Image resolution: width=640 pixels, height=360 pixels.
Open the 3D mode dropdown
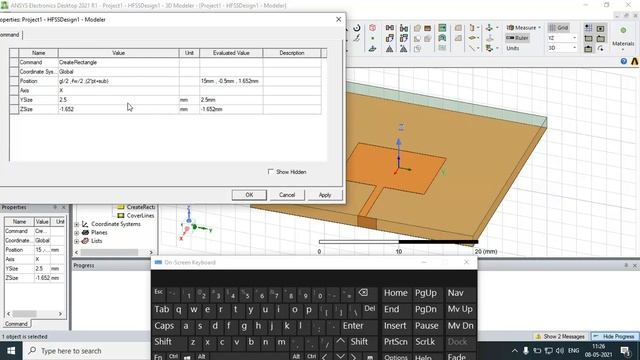(562, 48)
